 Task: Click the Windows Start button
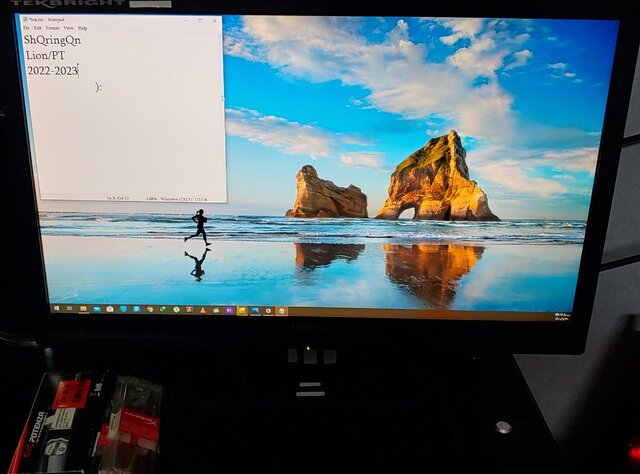pos(56,308)
